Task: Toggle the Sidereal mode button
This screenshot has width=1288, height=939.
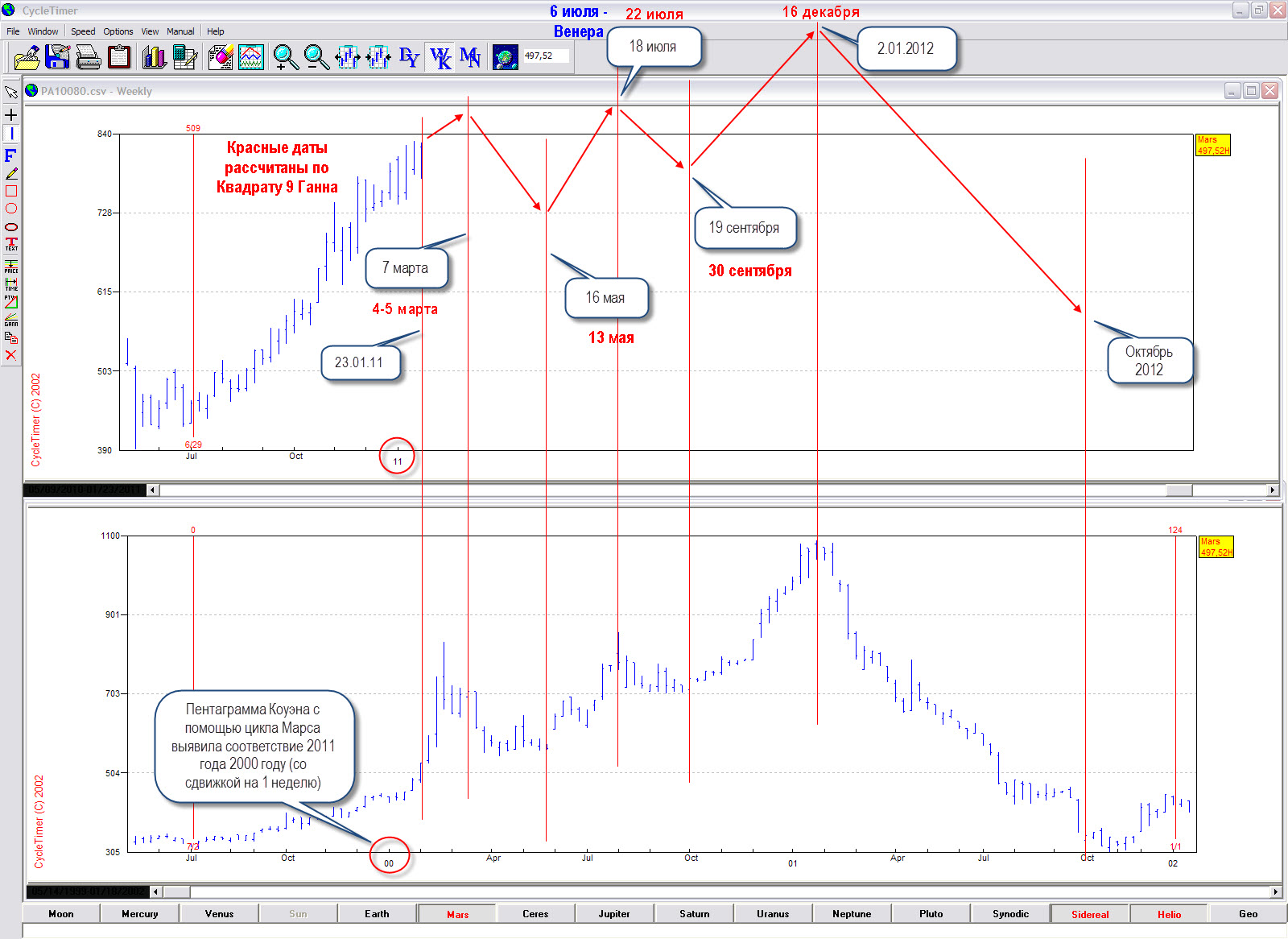Action: click(1089, 914)
